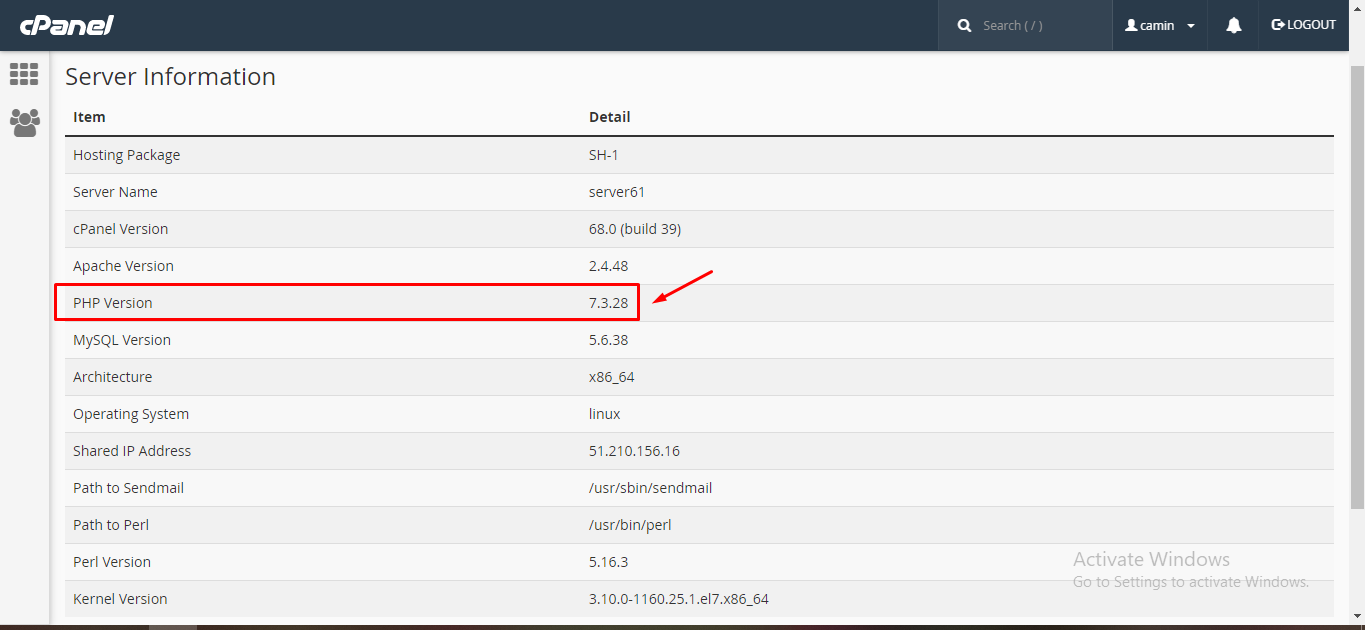Select the apps grid icon in the sidebar
The image size is (1365, 630).
point(23,74)
